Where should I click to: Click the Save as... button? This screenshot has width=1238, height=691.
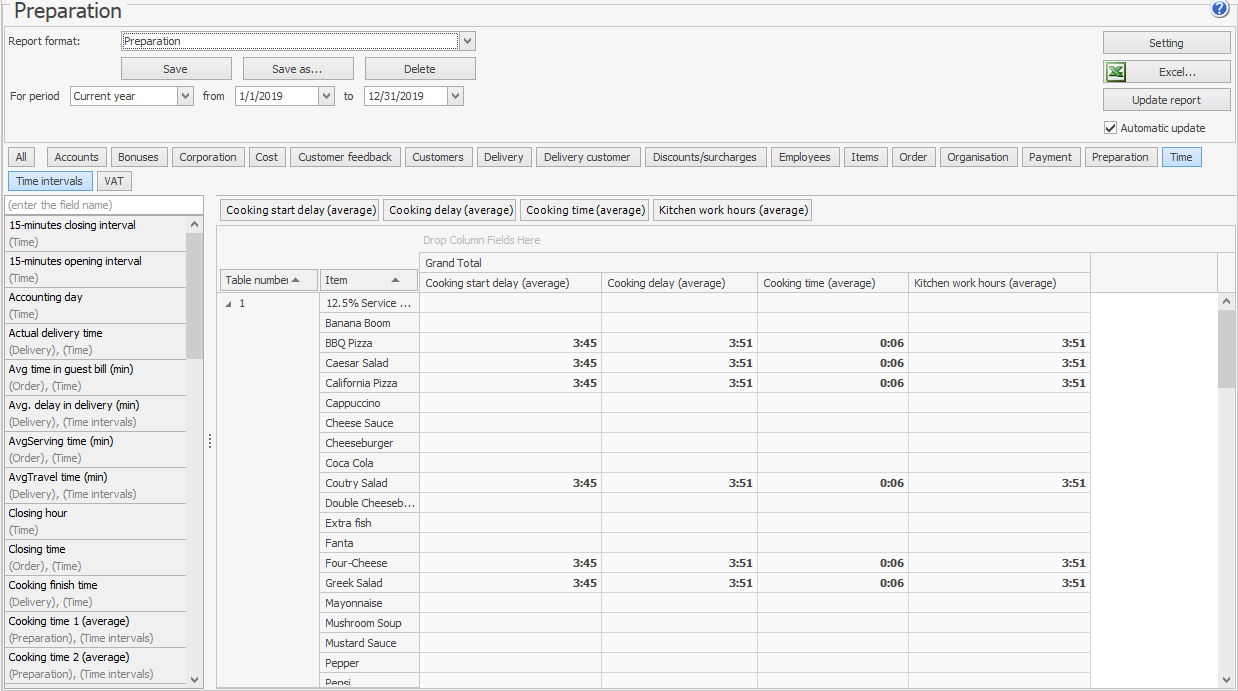tap(298, 69)
